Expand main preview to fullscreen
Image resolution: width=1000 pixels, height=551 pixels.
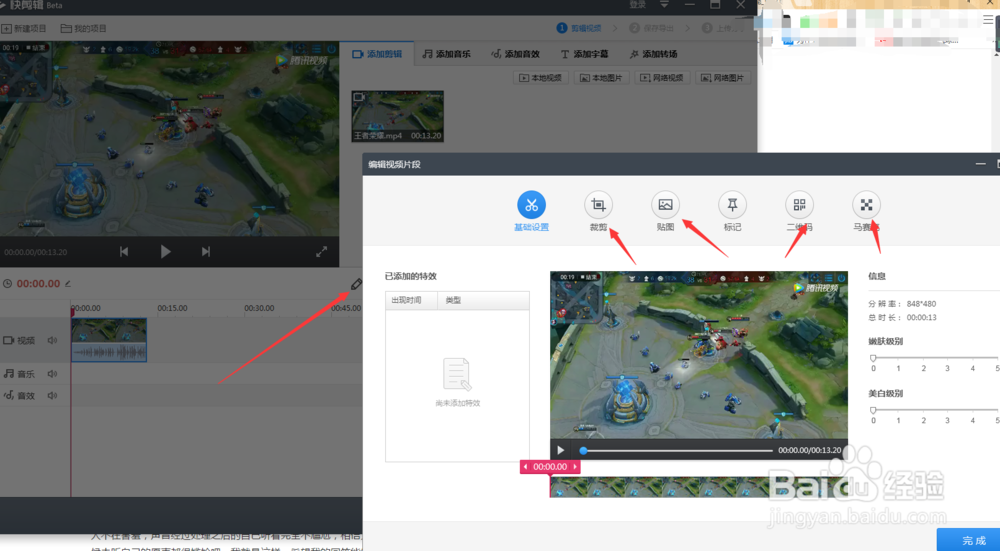pos(321,251)
